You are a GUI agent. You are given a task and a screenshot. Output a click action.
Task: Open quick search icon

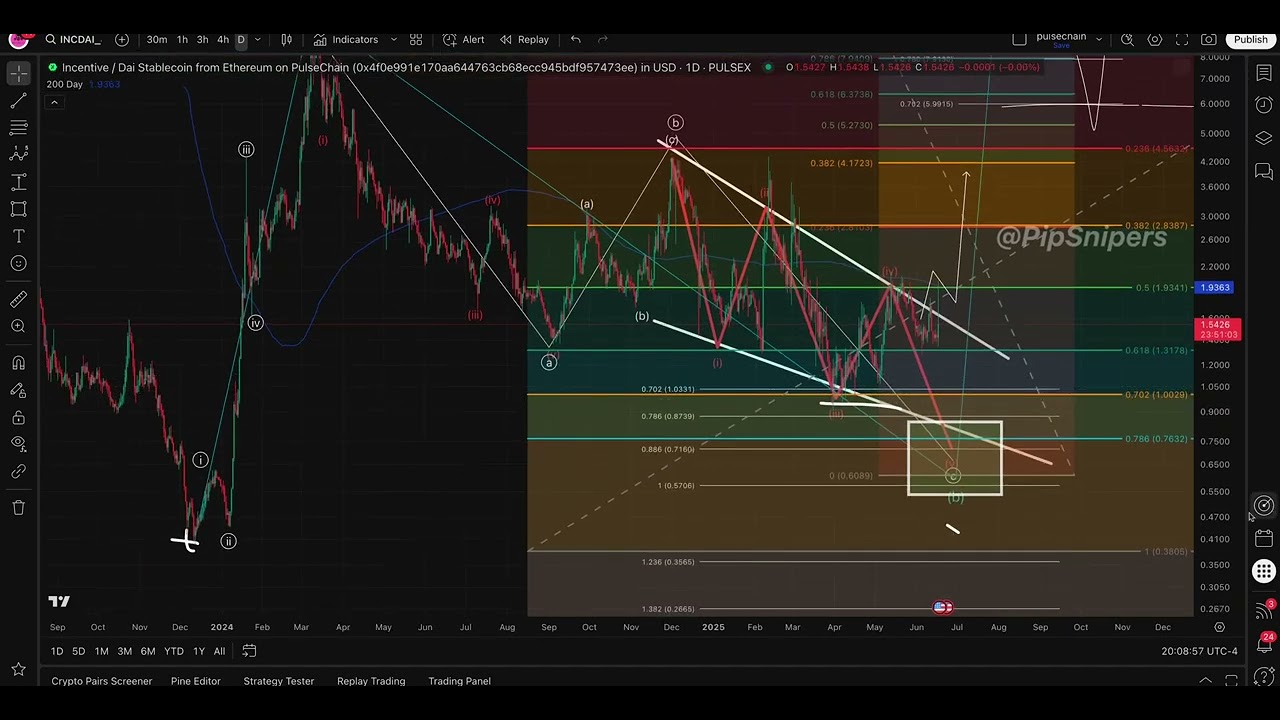tap(1127, 40)
